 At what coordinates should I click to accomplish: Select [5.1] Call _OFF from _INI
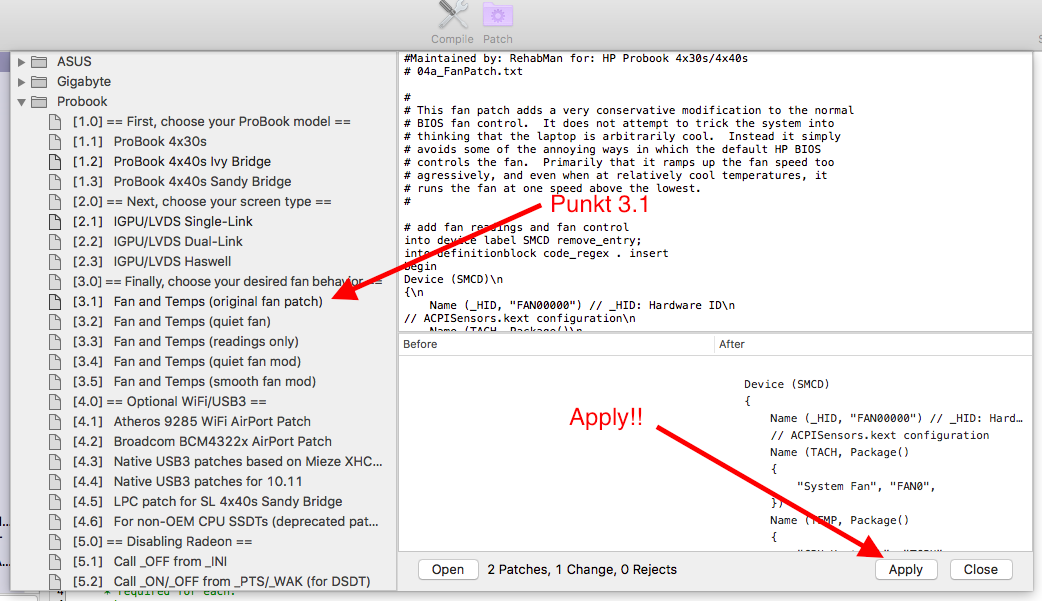pyautogui.click(x=150, y=561)
